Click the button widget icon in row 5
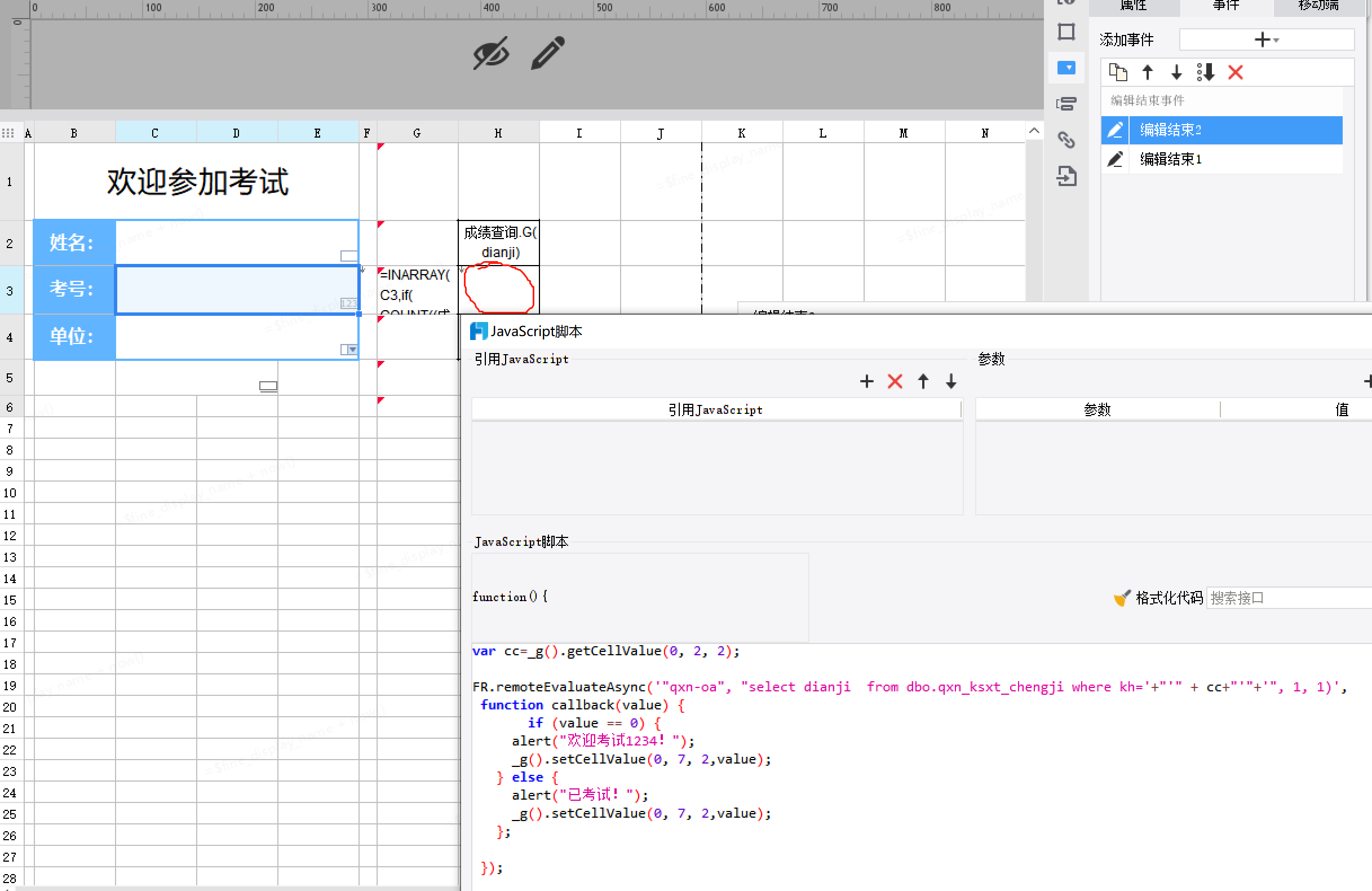This screenshot has width=1372, height=891. [x=268, y=386]
